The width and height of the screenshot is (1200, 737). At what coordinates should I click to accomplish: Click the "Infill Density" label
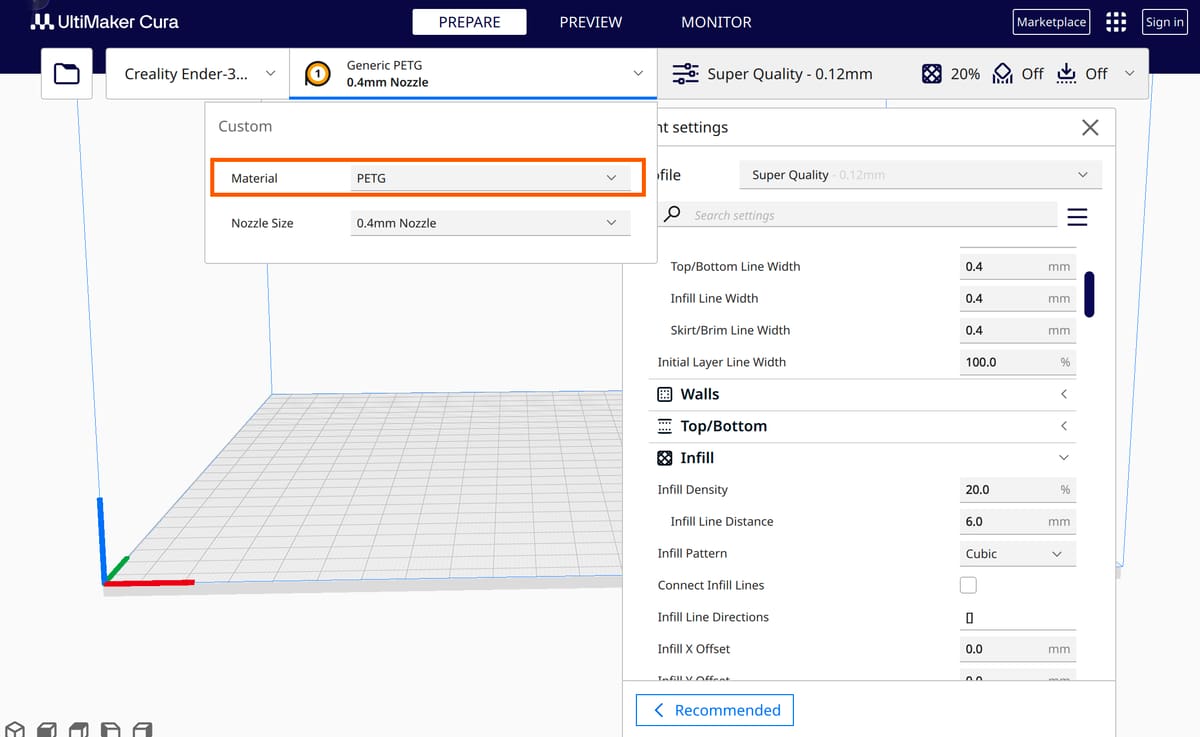[x=693, y=490]
